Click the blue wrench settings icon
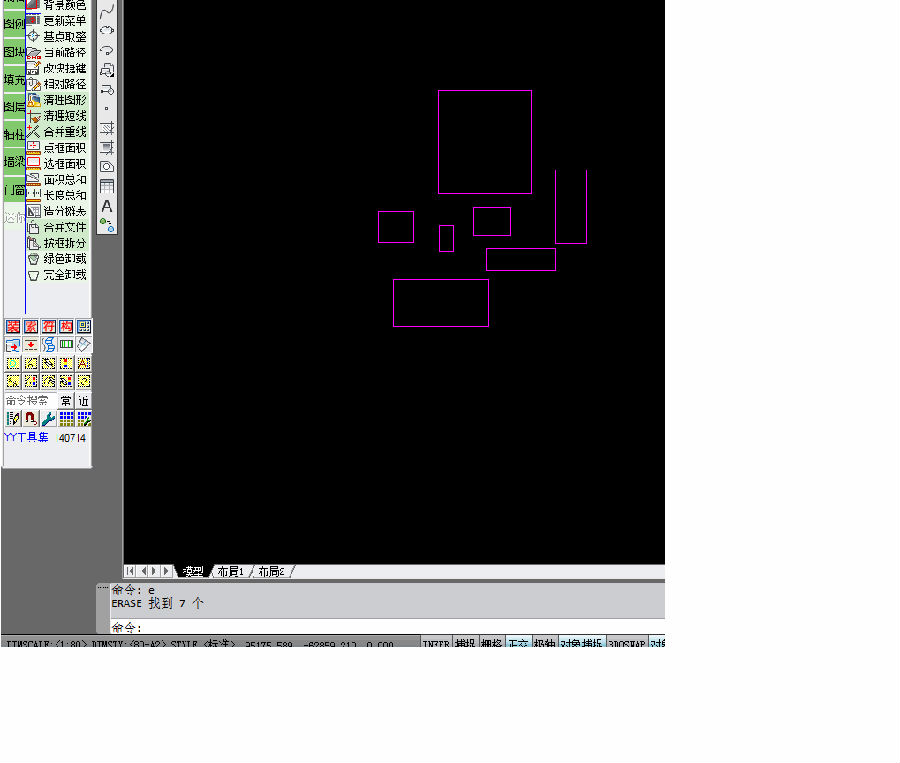Image resolution: width=900 pixels, height=763 pixels. pos(49,419)
